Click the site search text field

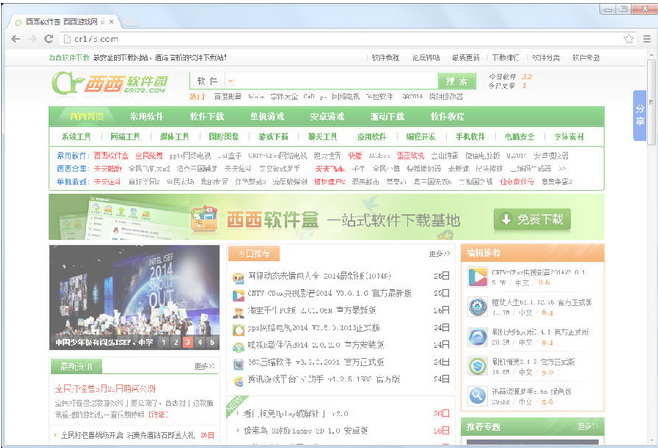click(337, 81)
